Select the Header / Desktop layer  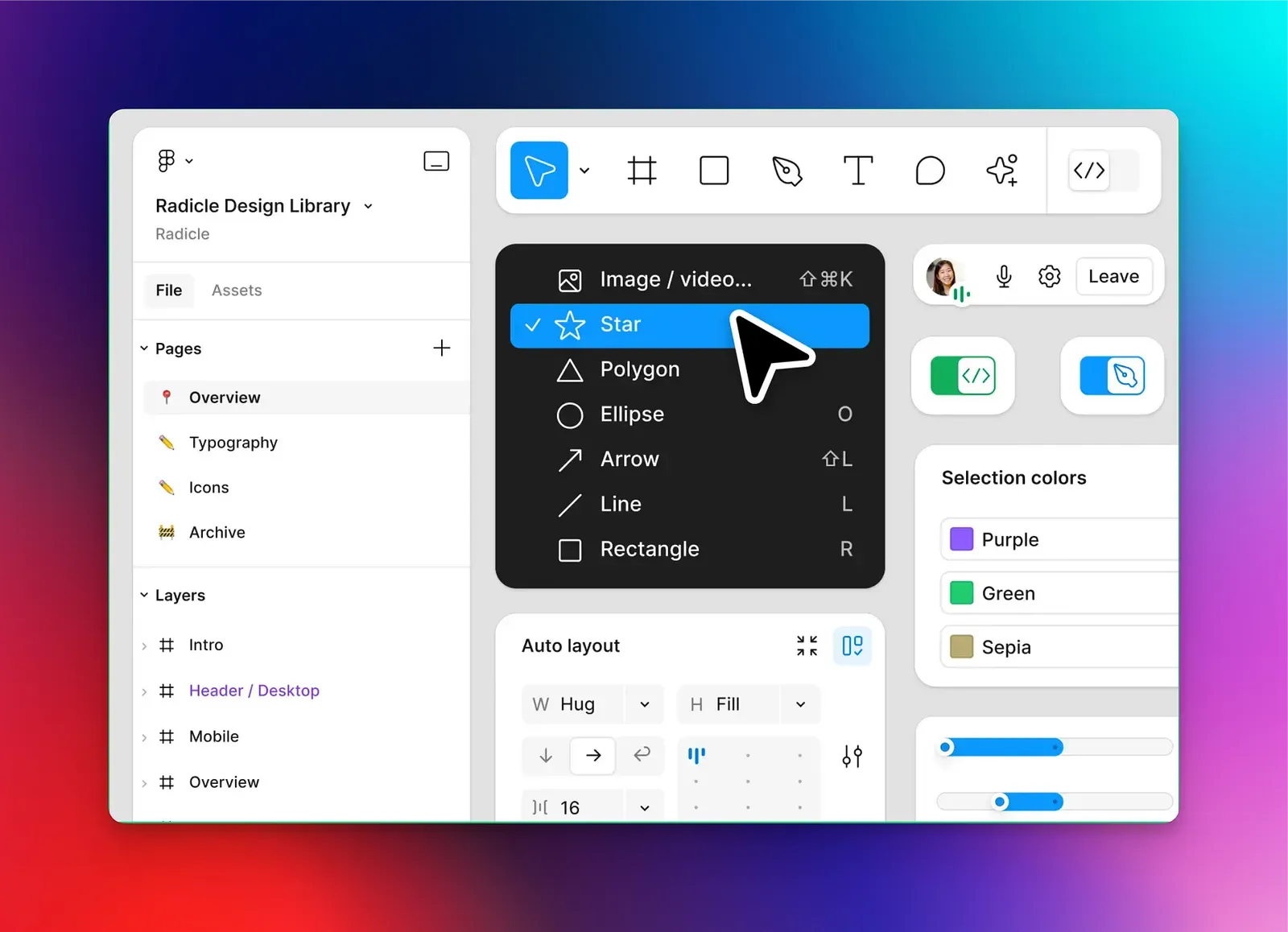[254, 691]
